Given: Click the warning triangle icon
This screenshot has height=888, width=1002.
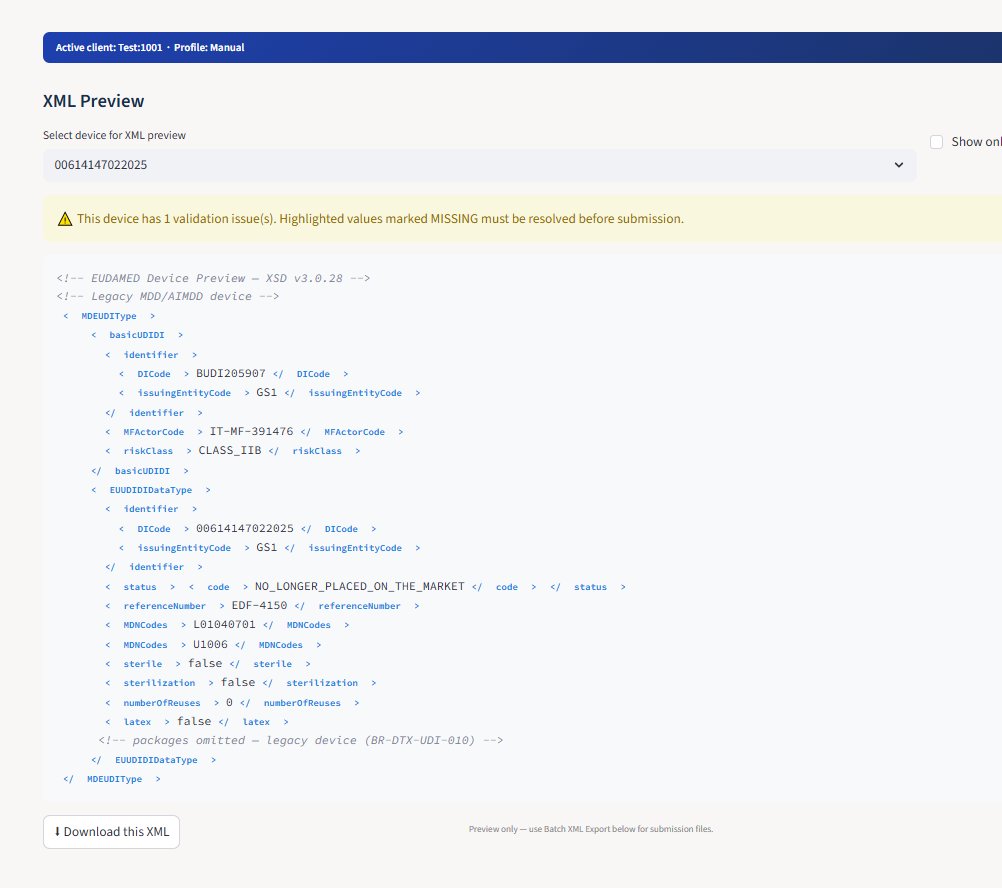Looking at the screenshot, I should coord(65,218).
